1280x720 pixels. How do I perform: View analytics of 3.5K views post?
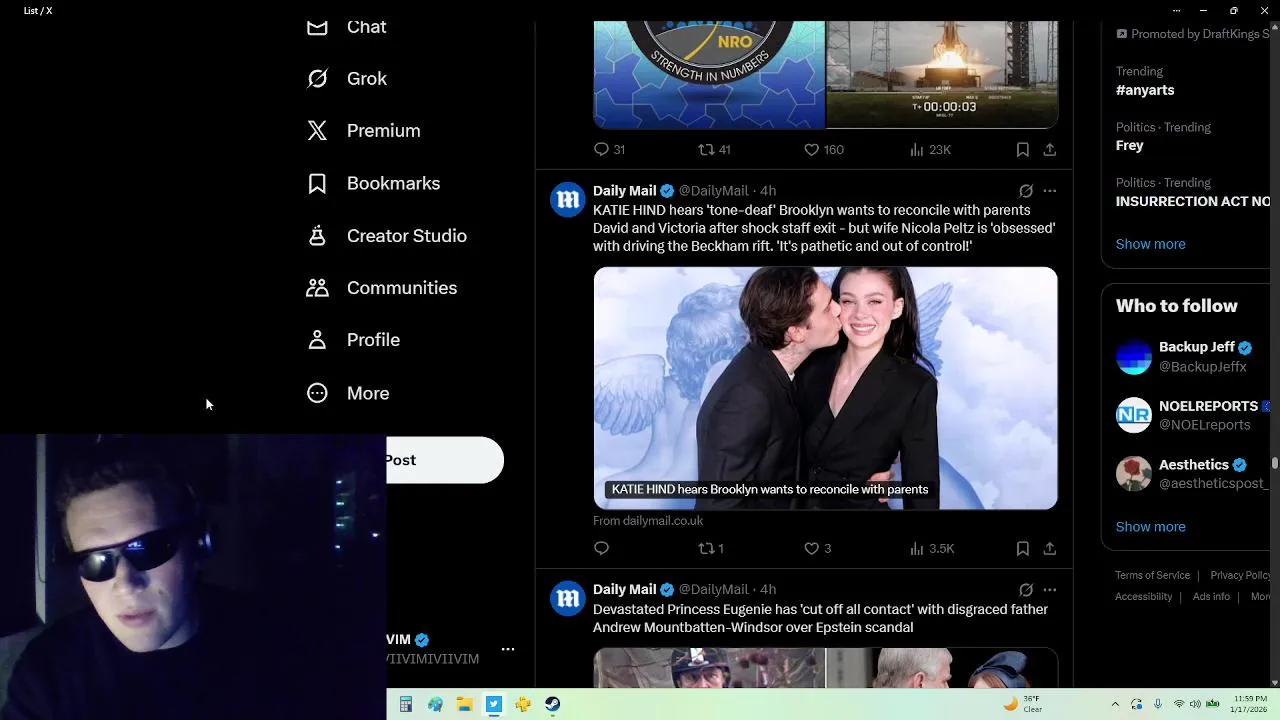[x=932, y=548]
